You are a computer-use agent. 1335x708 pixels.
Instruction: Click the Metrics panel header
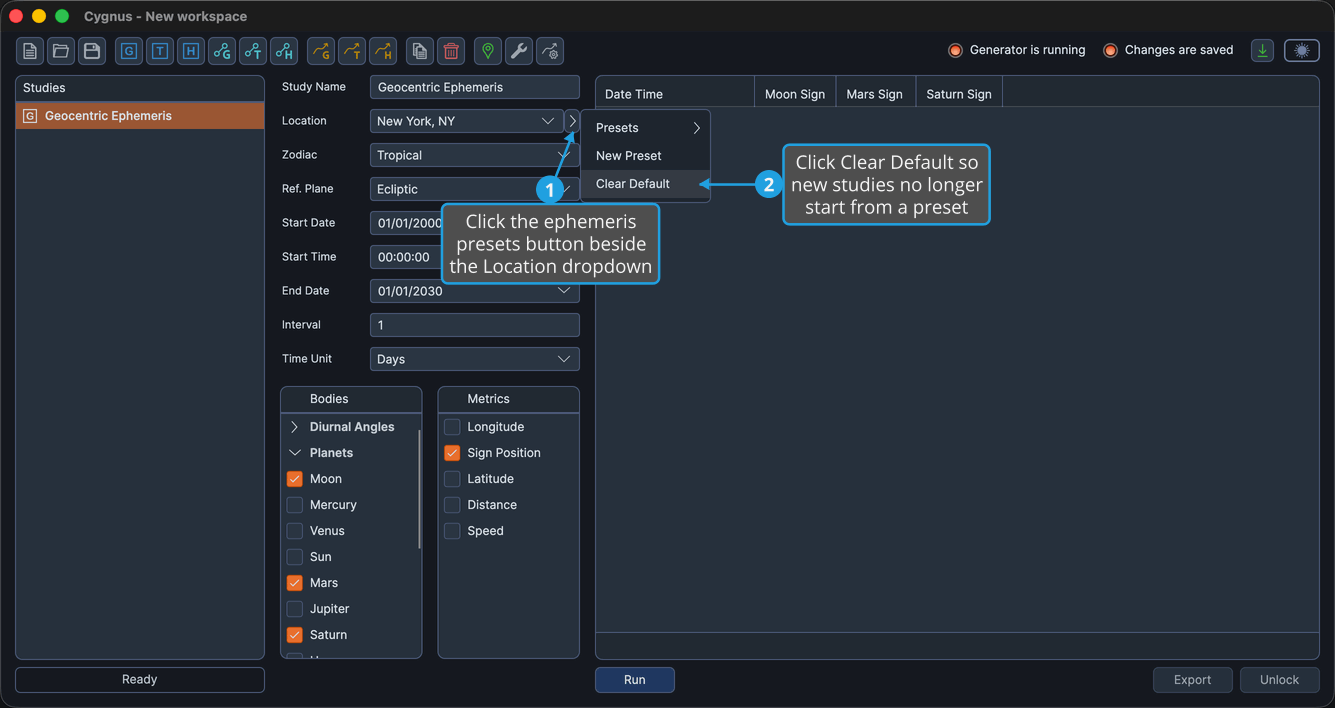(509, 399)
